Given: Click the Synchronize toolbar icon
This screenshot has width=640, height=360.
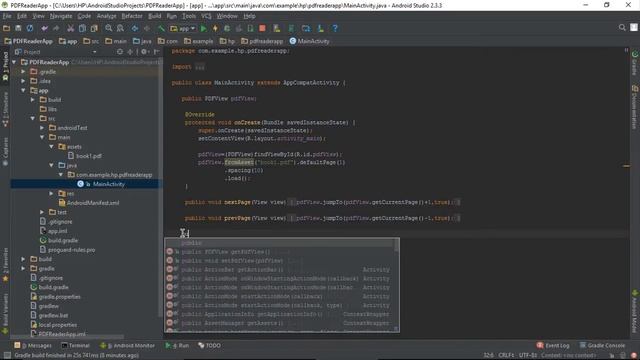Looking at the screenshot, I should pos(30,28).
